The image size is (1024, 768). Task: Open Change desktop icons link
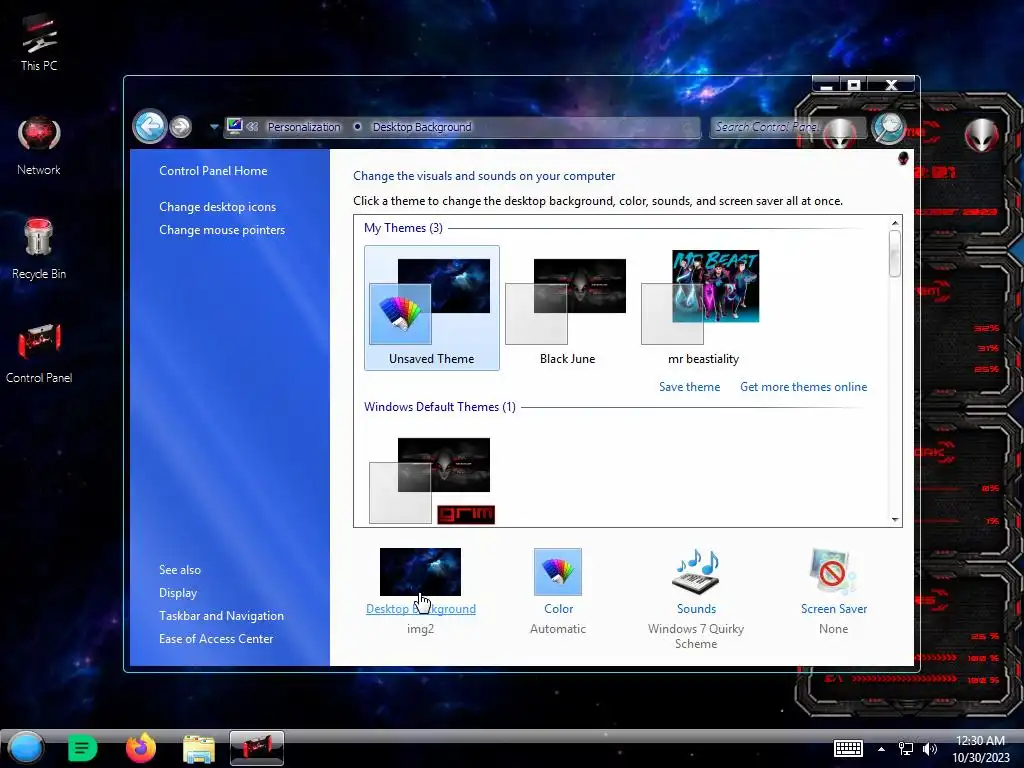point(217,206)
